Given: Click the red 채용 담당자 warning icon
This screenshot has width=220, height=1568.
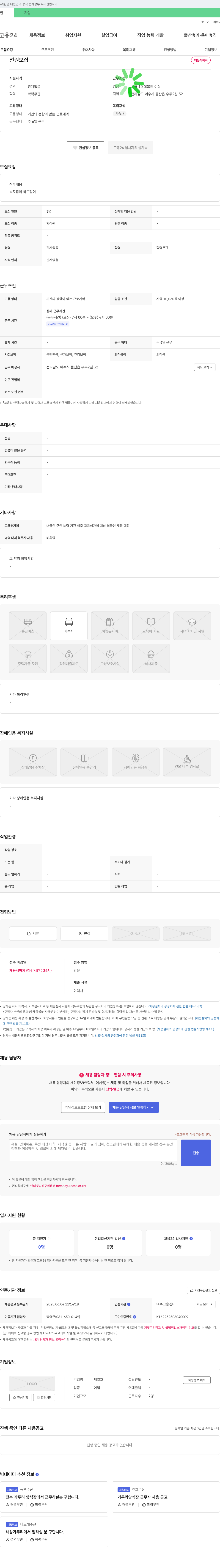Looking at the screenshot, I should 82,1075.
